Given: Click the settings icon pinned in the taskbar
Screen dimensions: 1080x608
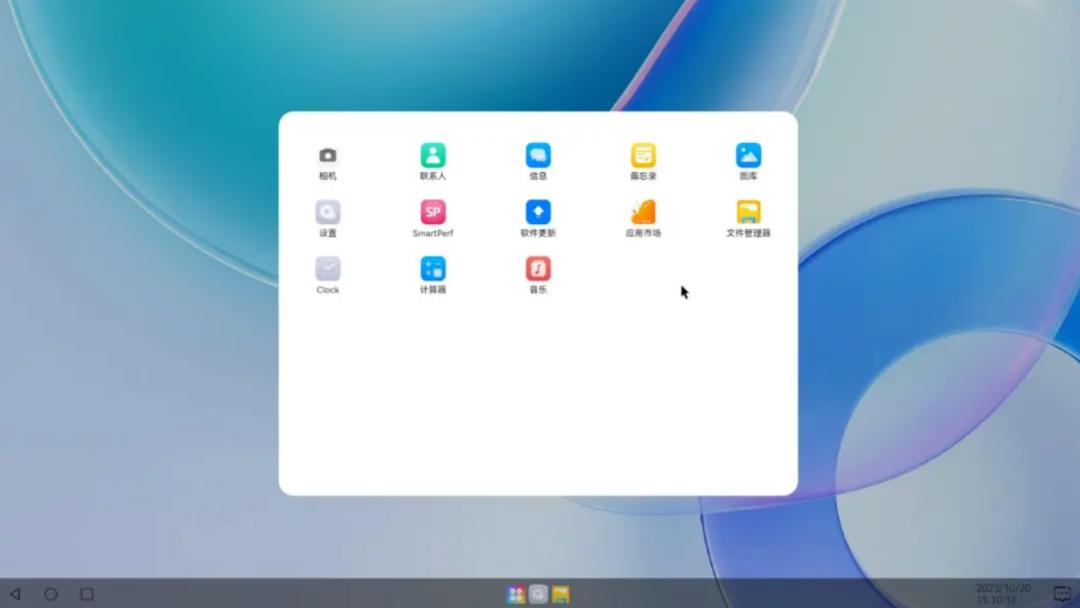Looking at the screenshot, I should [538, 593].
